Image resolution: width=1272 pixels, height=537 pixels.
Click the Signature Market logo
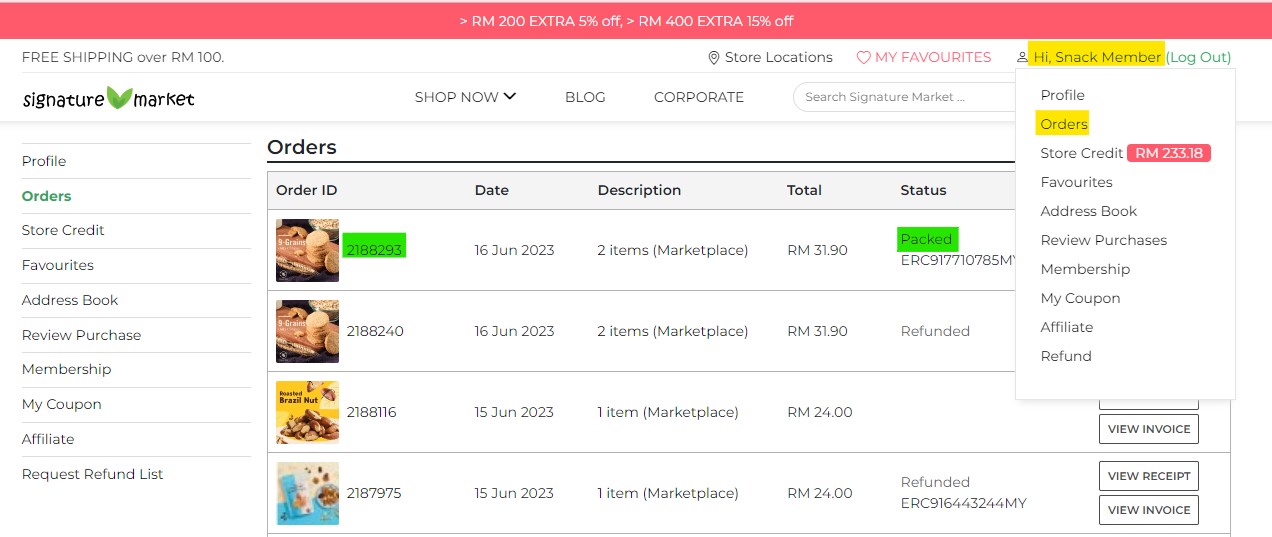(108, 98)
